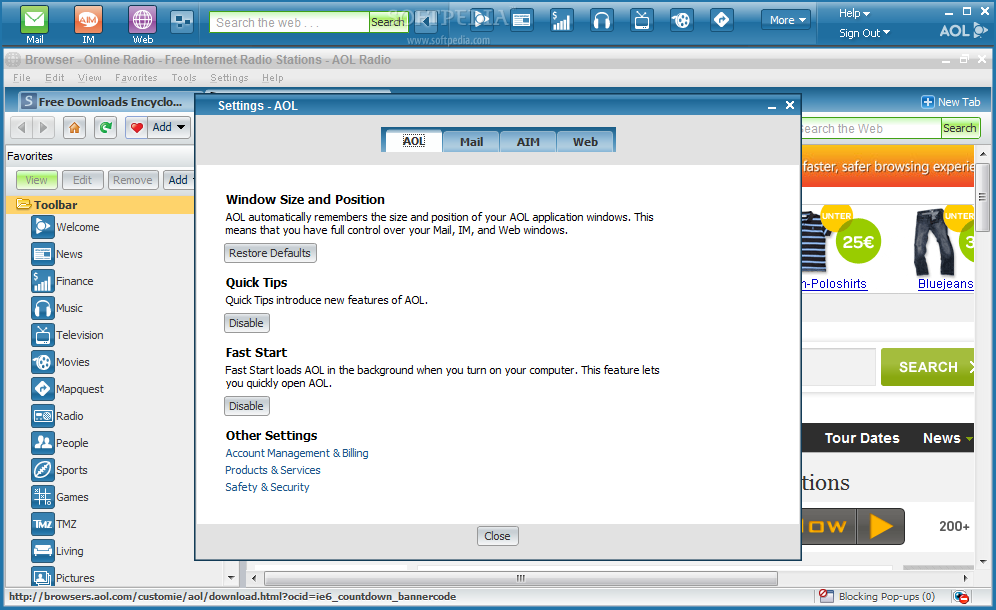Click the Home icon in browser toolbar

74,128
